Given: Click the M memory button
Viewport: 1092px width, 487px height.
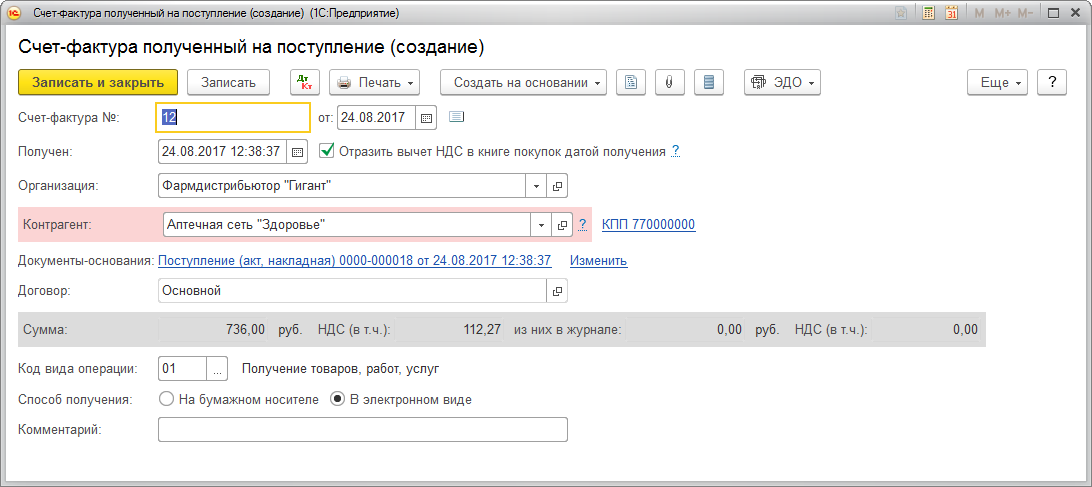Looking at the screenshot, I should [x=979, y=13].
